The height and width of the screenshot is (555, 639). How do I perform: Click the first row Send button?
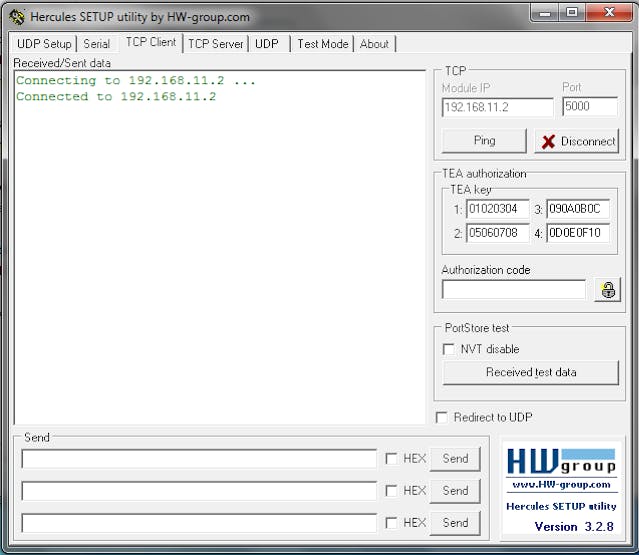pos(455,458)
